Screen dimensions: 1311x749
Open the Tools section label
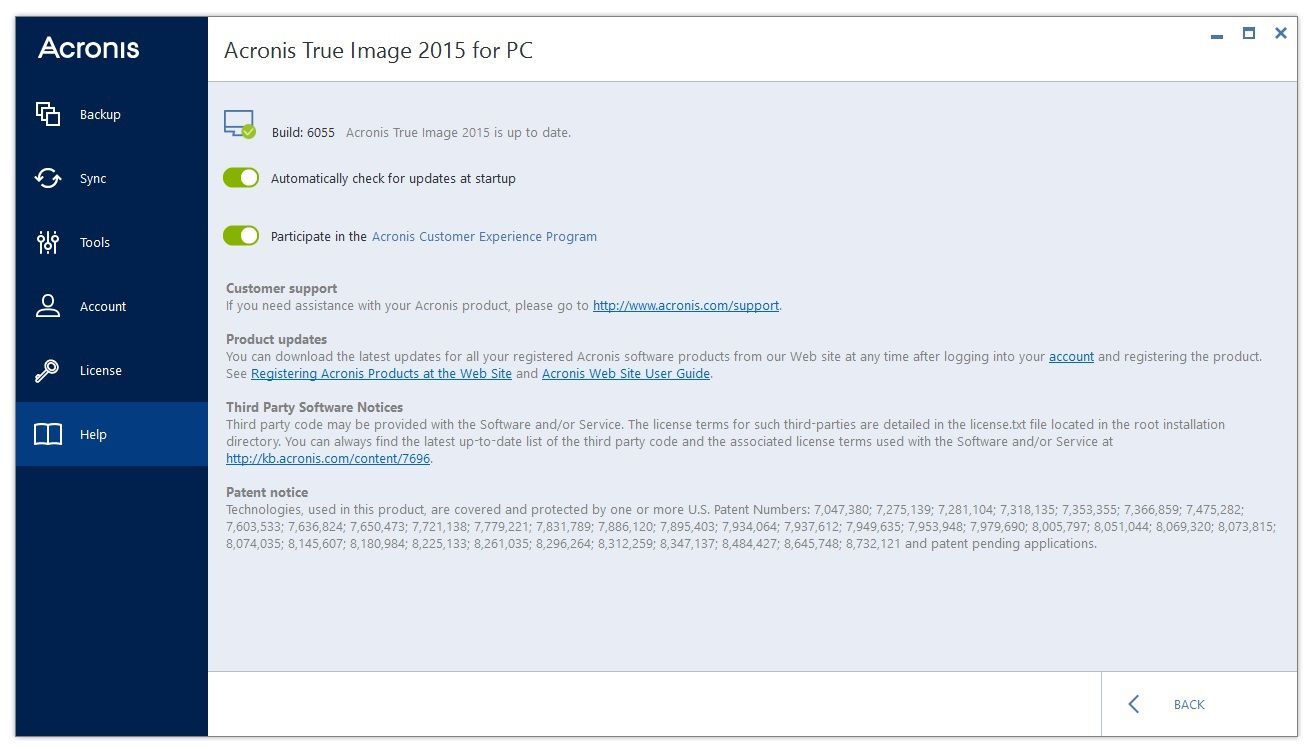[x=95, y=243]
